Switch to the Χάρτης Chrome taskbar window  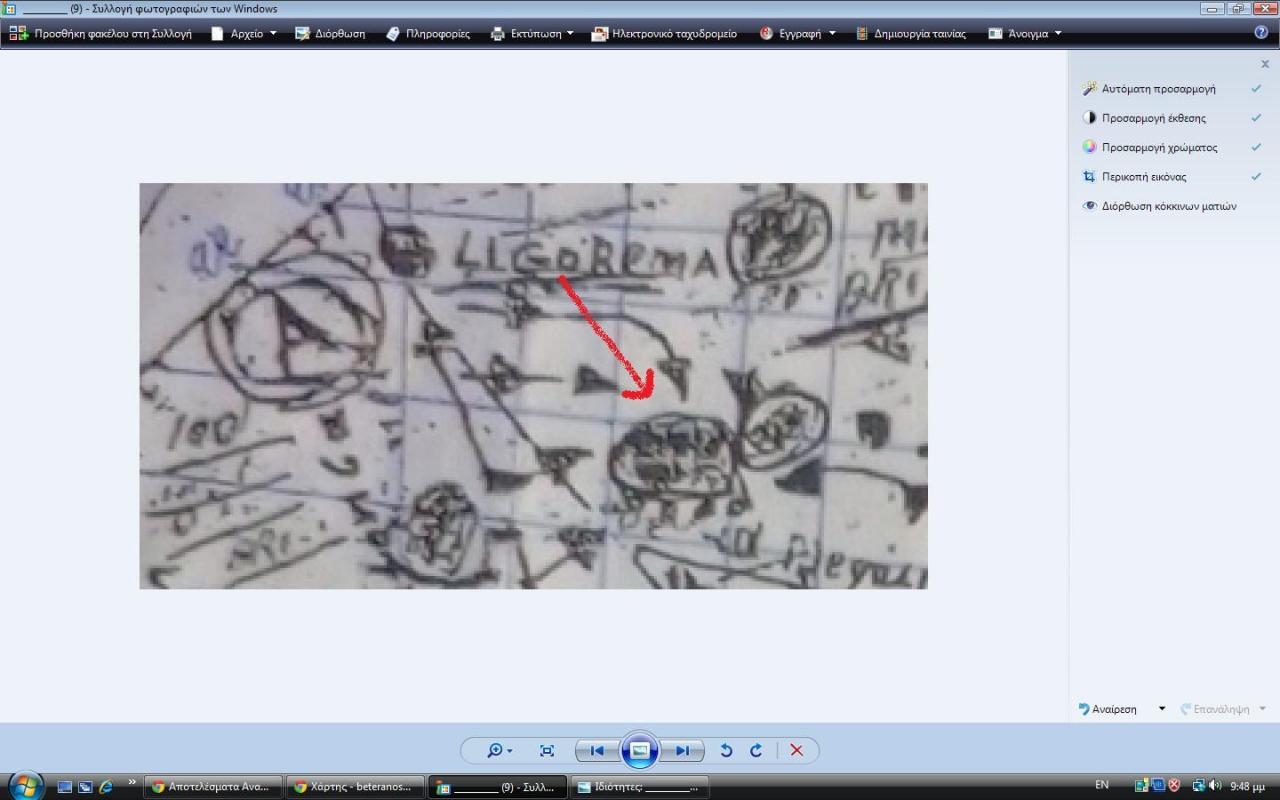[355, 786]
